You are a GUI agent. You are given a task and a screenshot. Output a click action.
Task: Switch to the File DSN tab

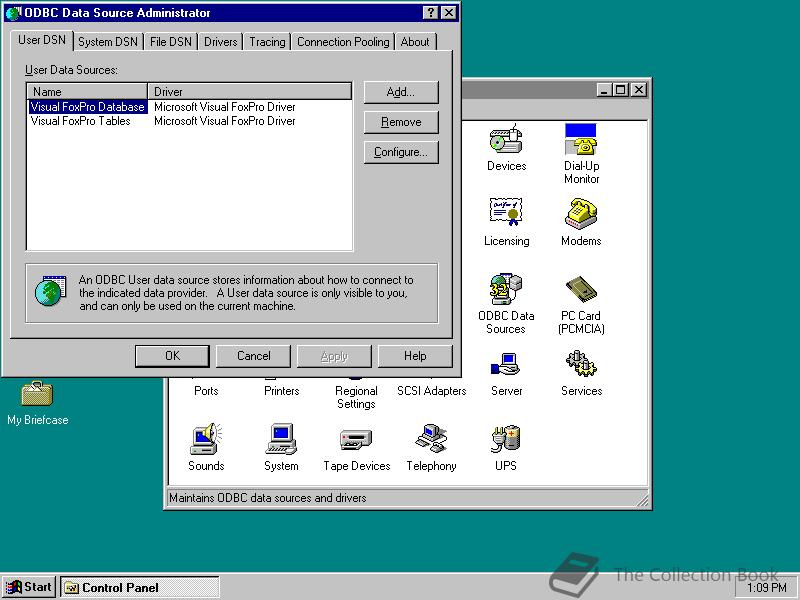pyautogui.click(x=171, y=42)
